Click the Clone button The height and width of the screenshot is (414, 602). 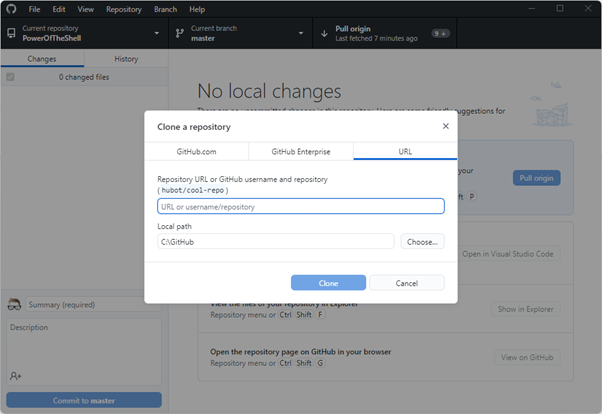[328, 283]
